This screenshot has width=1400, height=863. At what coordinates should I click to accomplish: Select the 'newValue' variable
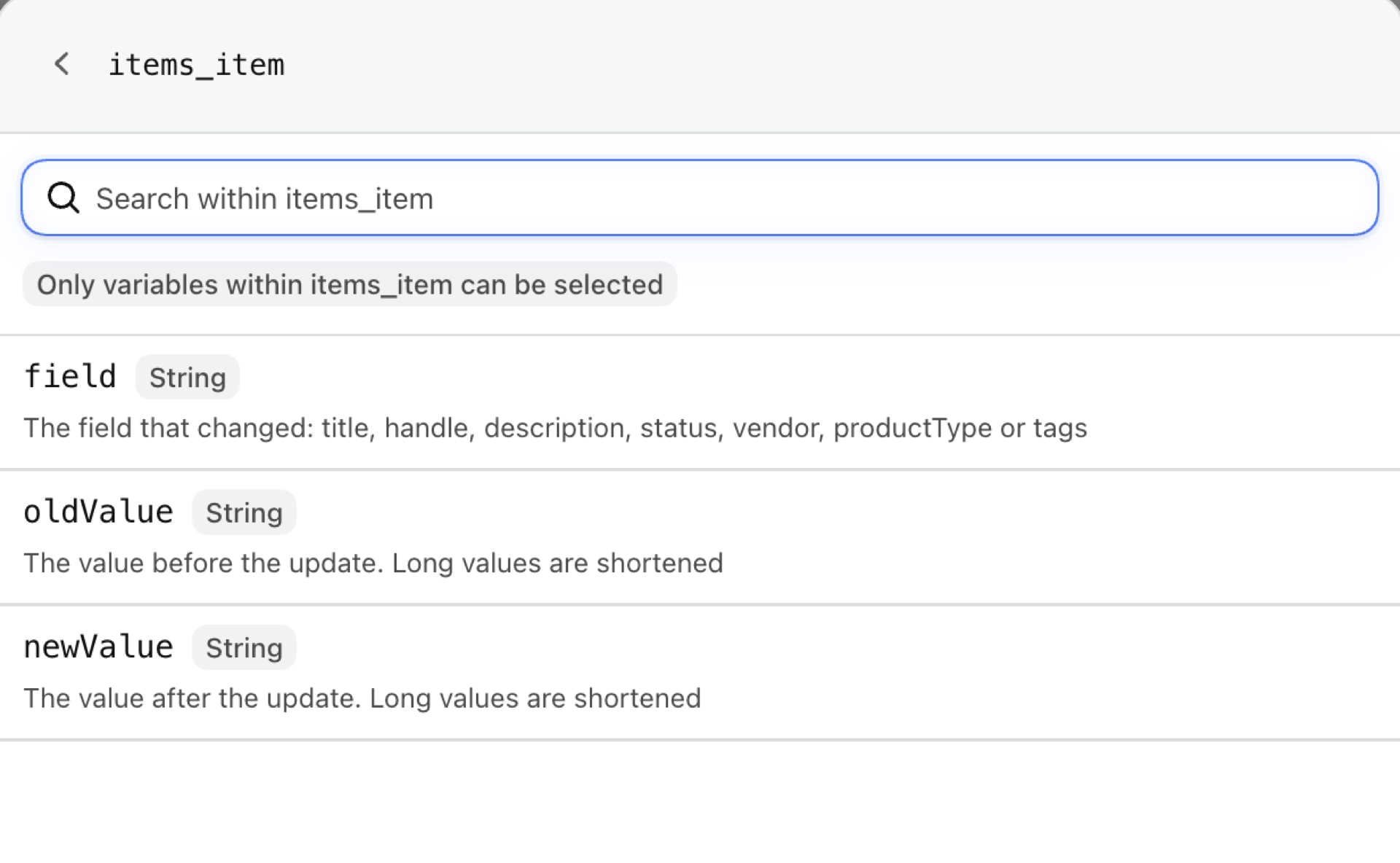pyautogui.click(x=700, y=672)
